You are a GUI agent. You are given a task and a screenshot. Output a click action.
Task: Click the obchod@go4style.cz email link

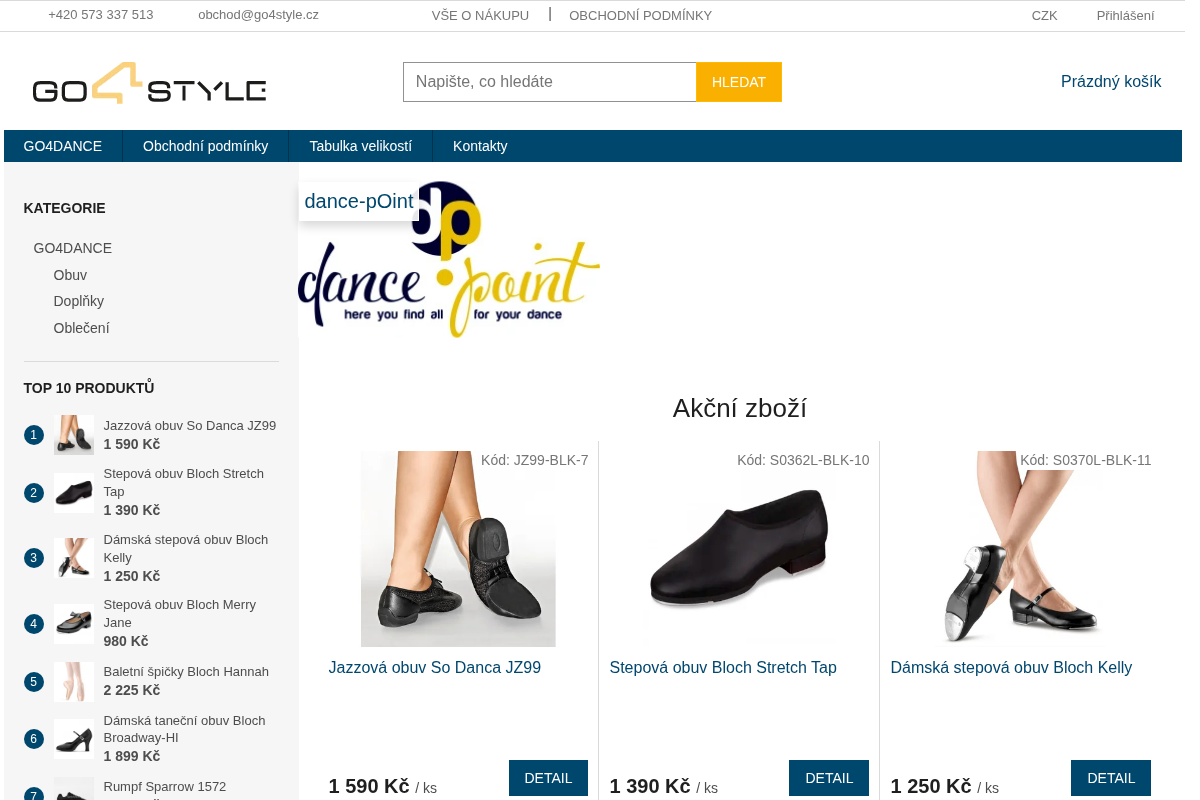point(258,15)
